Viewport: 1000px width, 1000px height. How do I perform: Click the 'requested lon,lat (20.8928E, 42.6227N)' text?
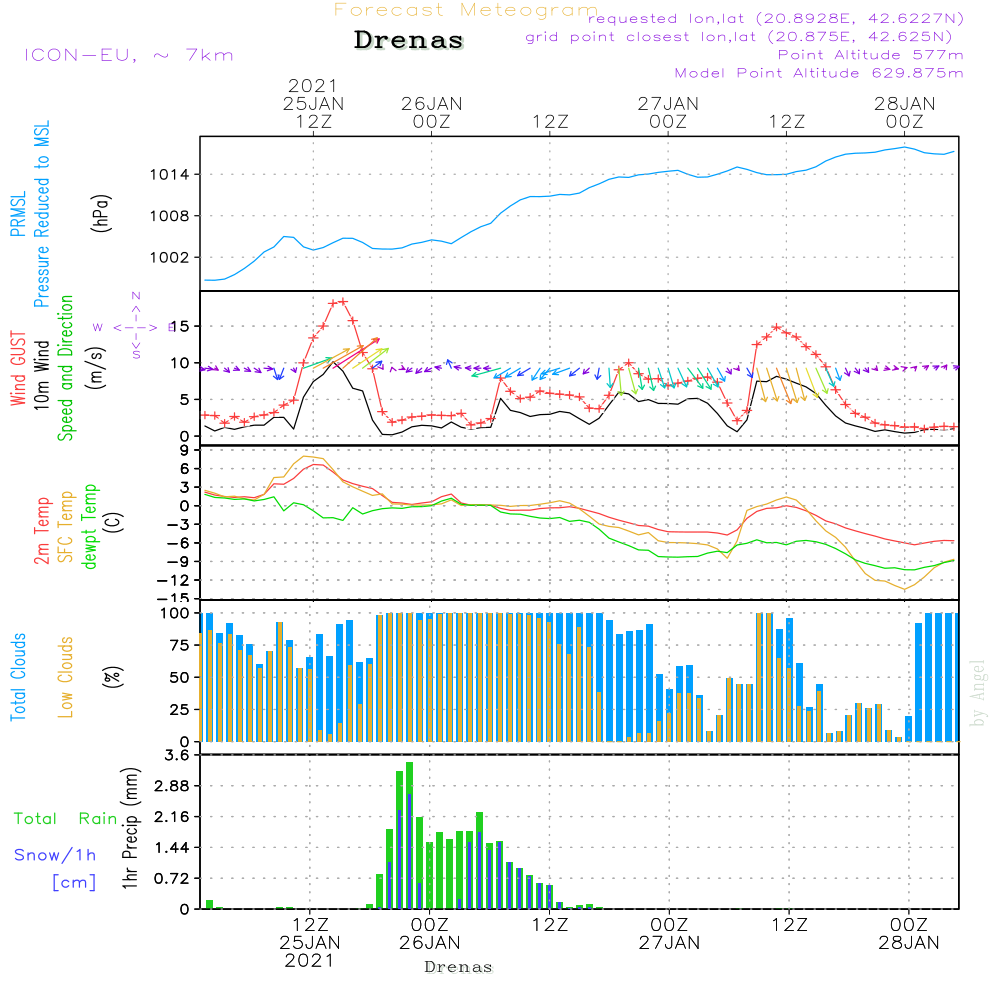[776, 19]
